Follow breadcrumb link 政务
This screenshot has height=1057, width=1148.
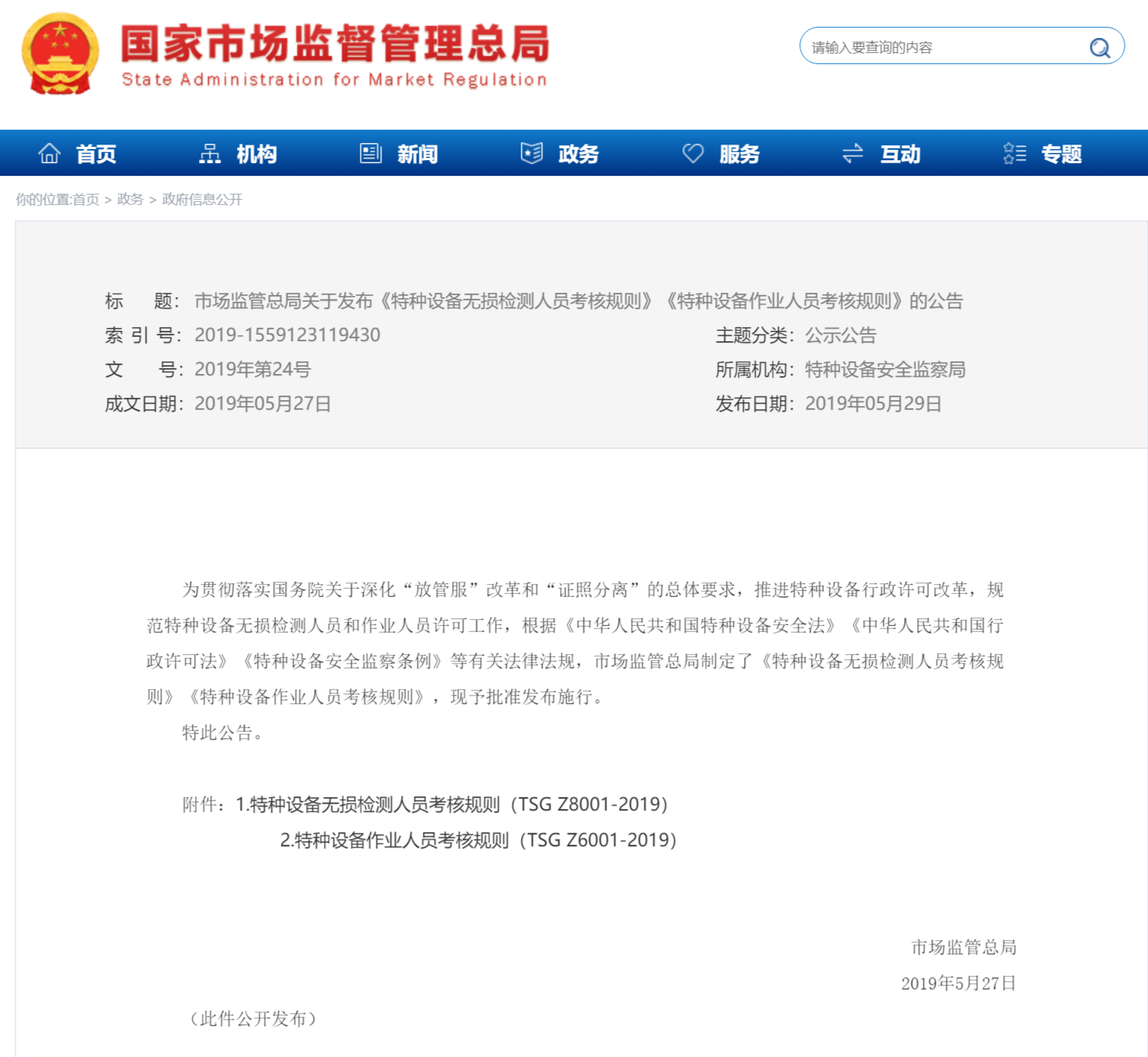pyautogui.click(x=130, y=200)
